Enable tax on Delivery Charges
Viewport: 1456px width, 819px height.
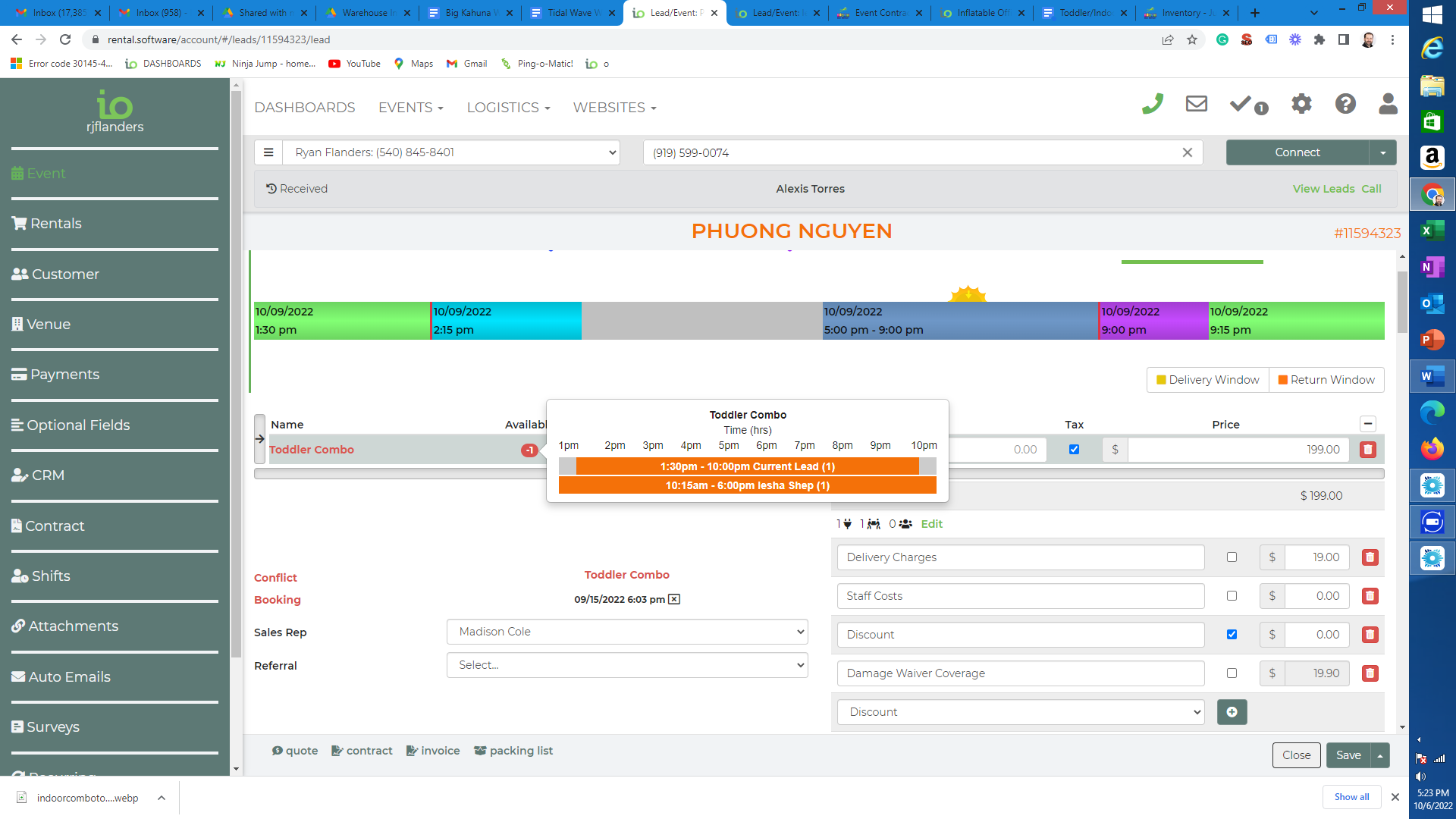tap(1232, 557)
